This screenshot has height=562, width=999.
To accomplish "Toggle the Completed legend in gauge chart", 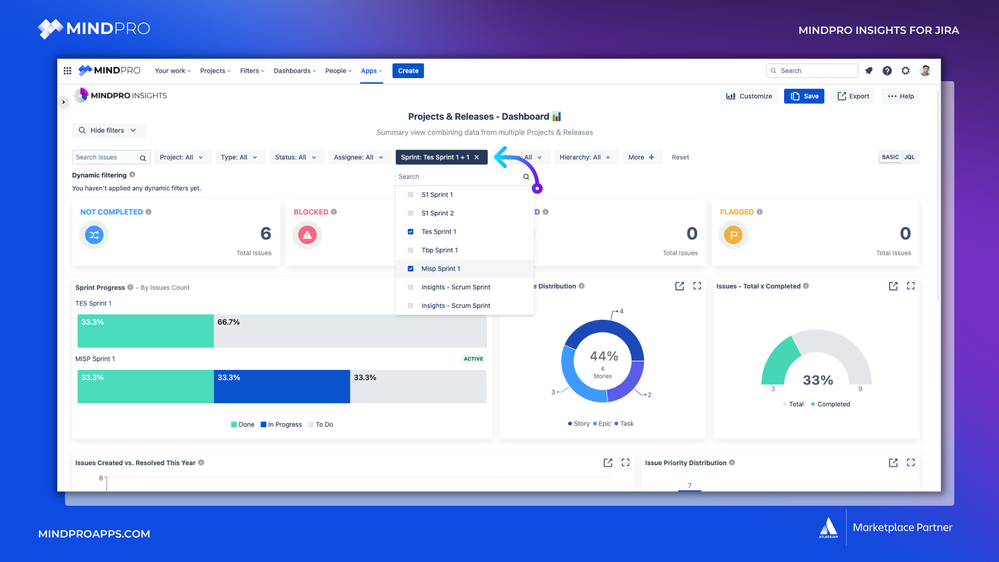I will [830, 405].
